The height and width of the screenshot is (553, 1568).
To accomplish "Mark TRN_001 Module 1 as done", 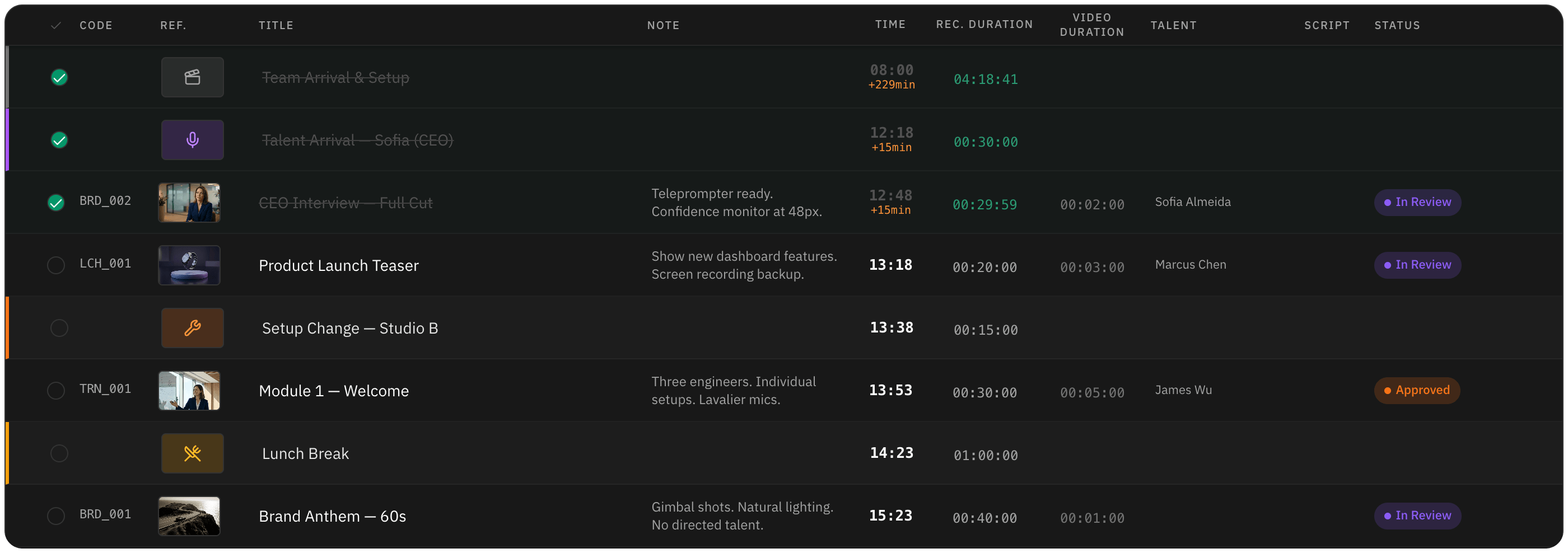I will pyautogui.click(x=56, y=391).
